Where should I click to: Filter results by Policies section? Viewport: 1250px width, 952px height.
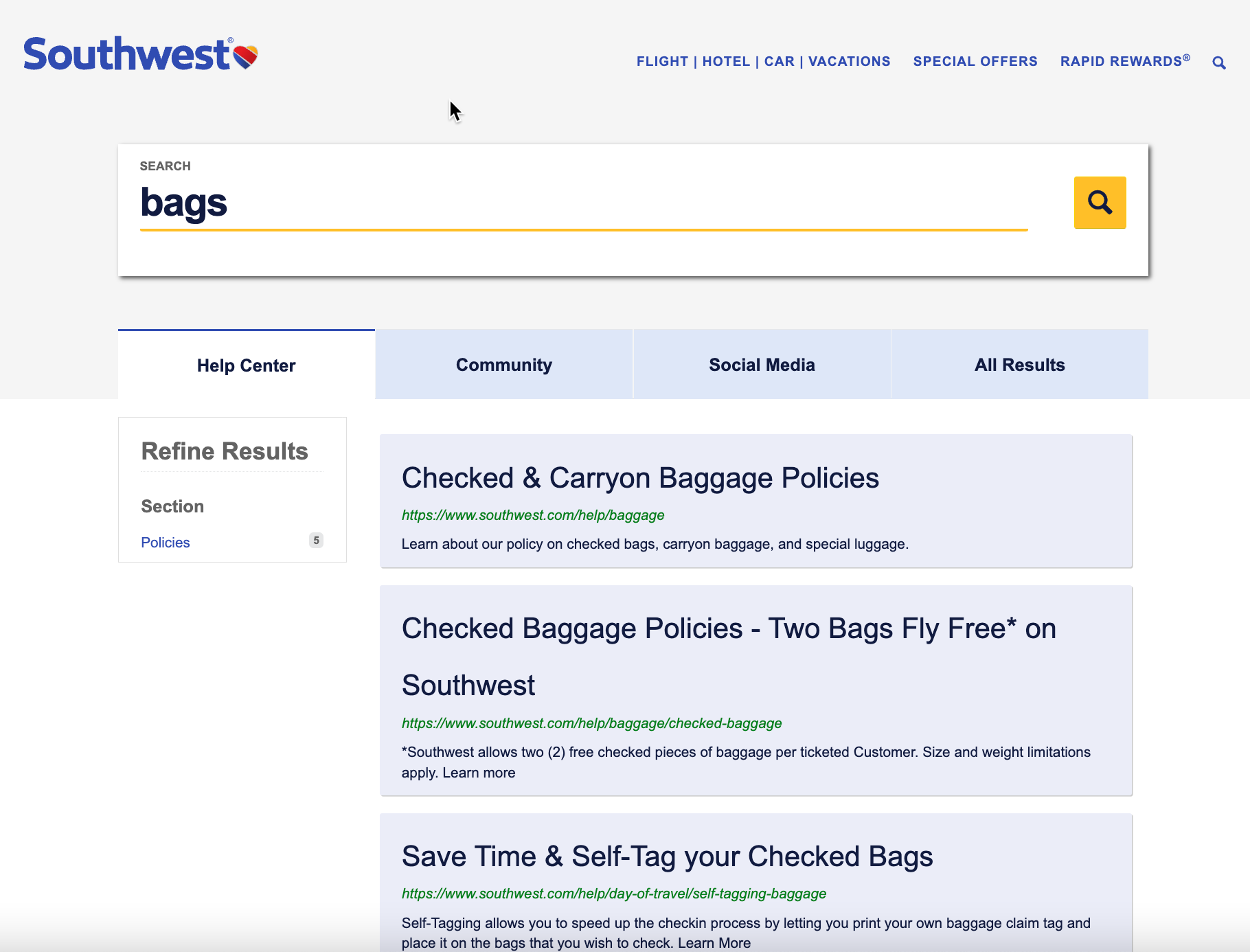165,542
